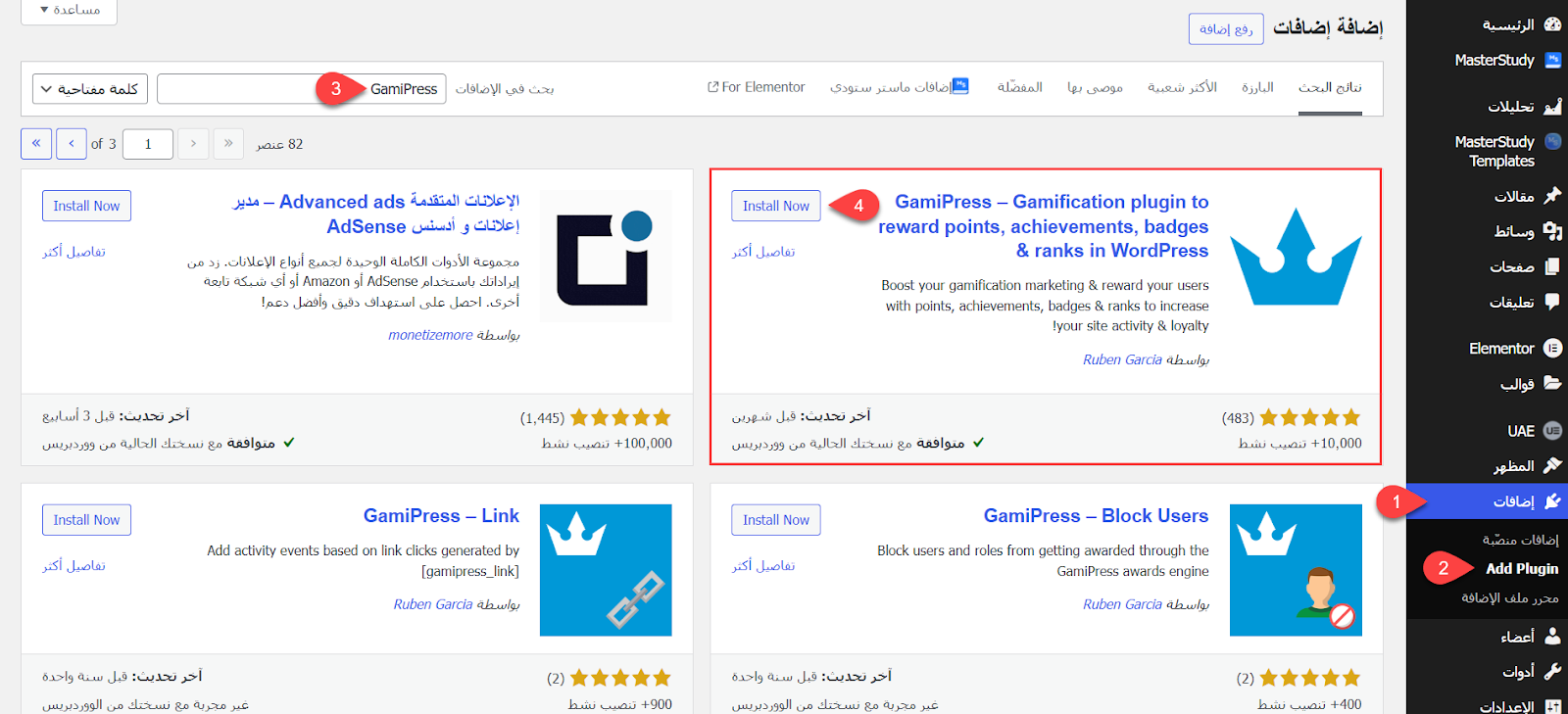Click رفع إضافة upload plugin button
This screenshot has width=1568, height=714.
[x=1226, y=29]
